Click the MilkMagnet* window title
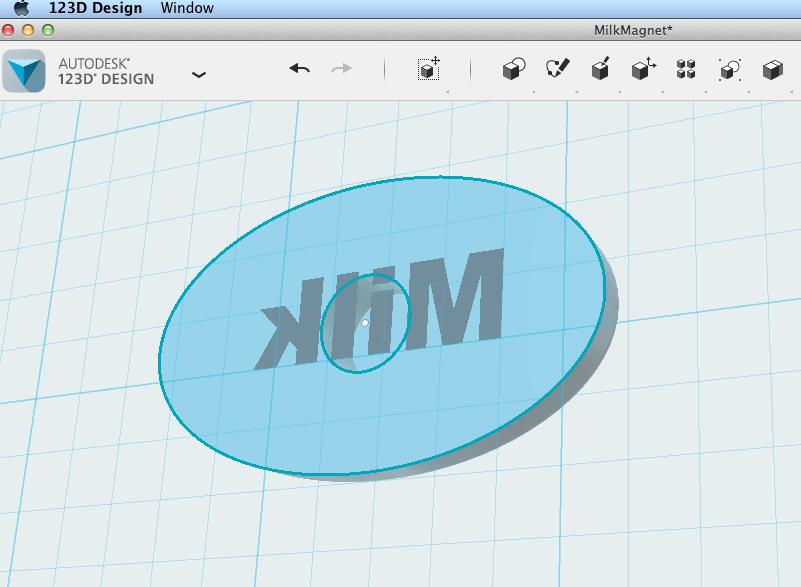 633,30
